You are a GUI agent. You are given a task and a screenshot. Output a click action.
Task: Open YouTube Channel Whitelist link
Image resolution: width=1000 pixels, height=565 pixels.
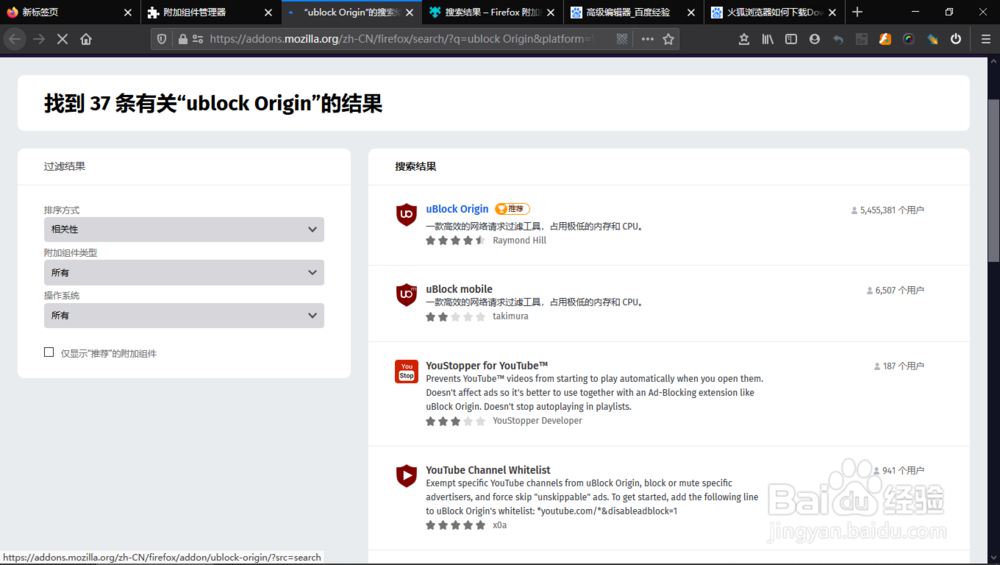coord(488,470)
